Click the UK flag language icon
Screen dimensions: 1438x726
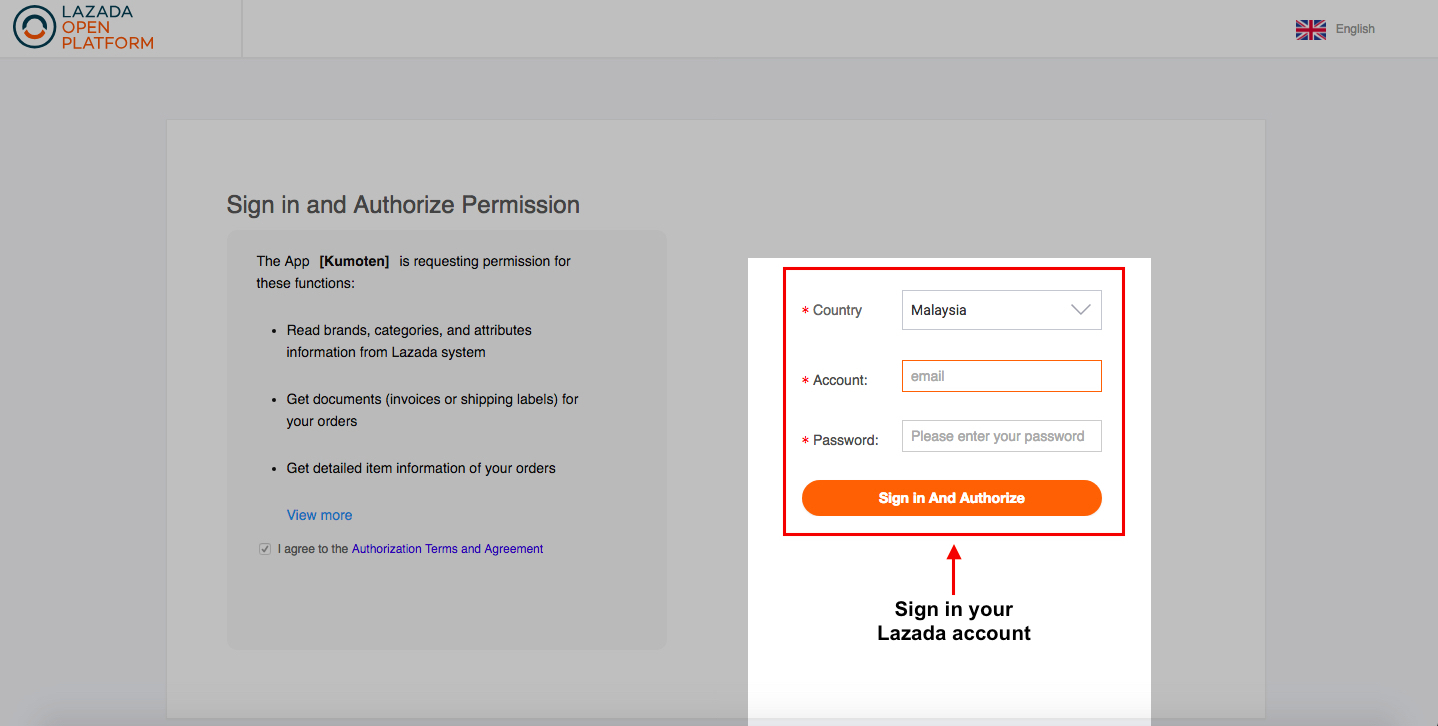coord(1310,30)
